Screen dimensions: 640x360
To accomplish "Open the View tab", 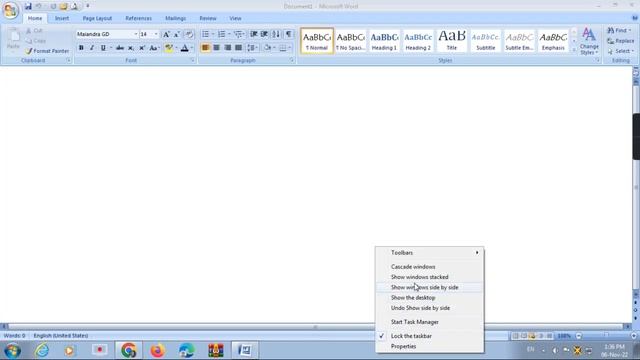I will [235, 18].
